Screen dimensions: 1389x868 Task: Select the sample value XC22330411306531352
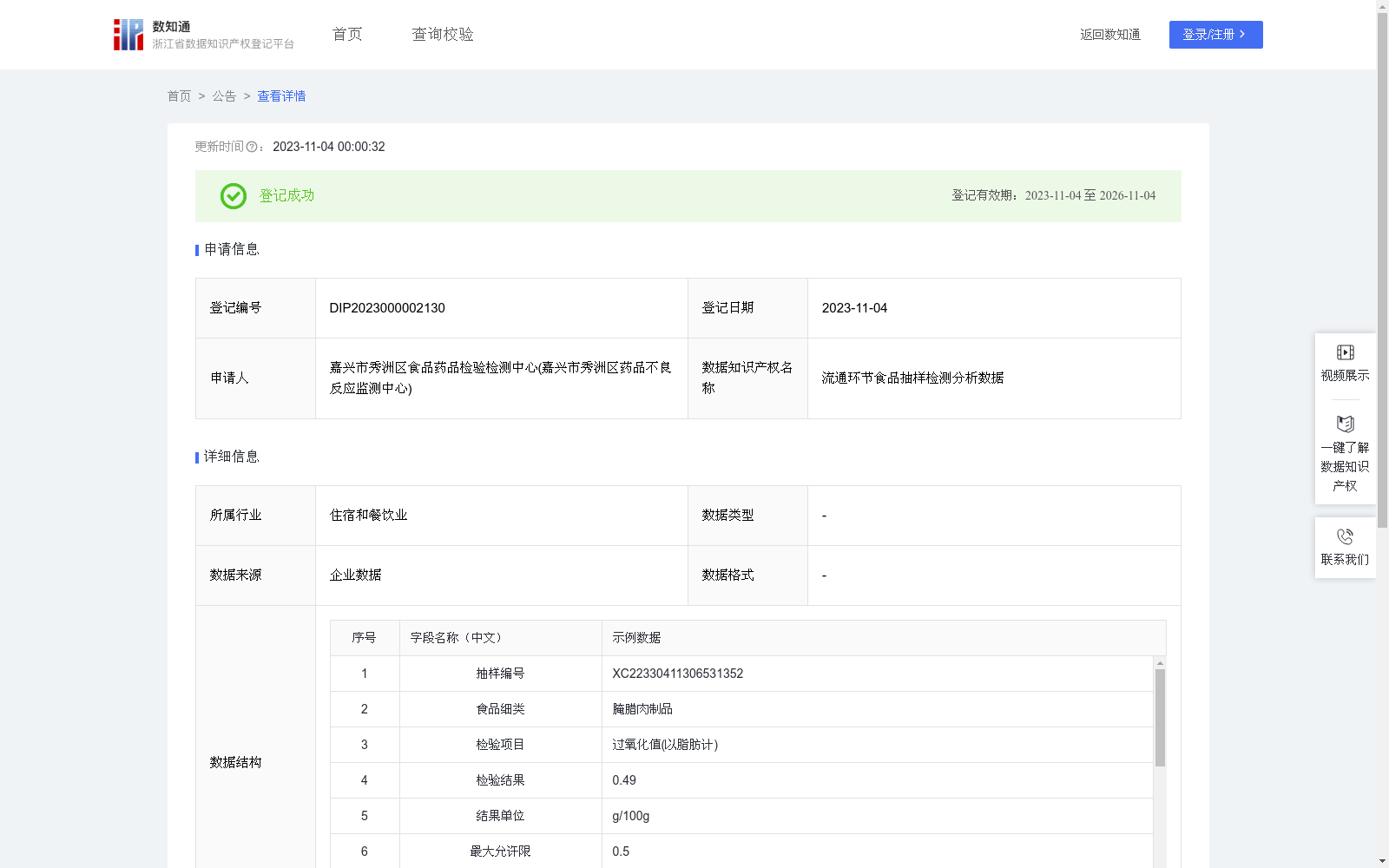coord(676,673)
